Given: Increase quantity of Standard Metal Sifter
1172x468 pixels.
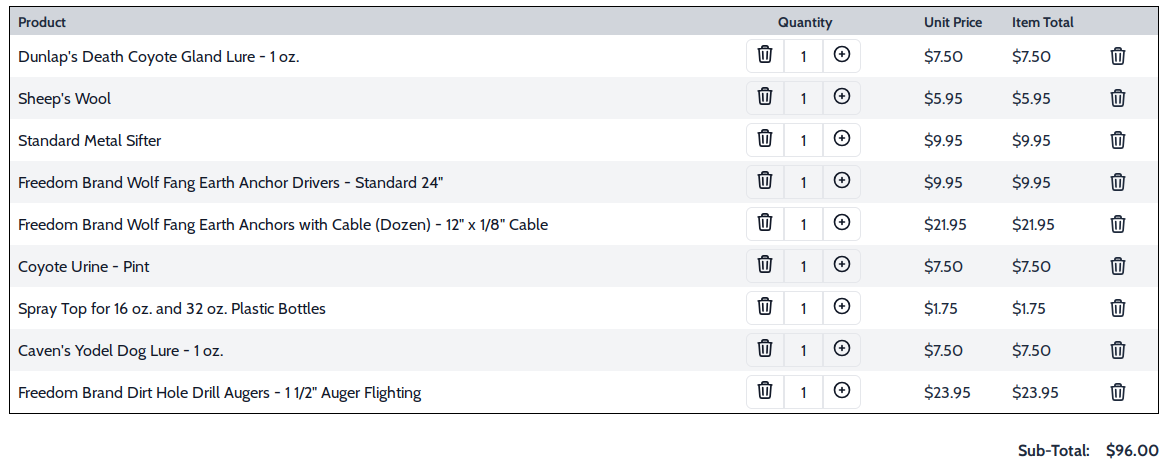Looking at the screenshot, I should pyautogui.click(x=842, y=138).
